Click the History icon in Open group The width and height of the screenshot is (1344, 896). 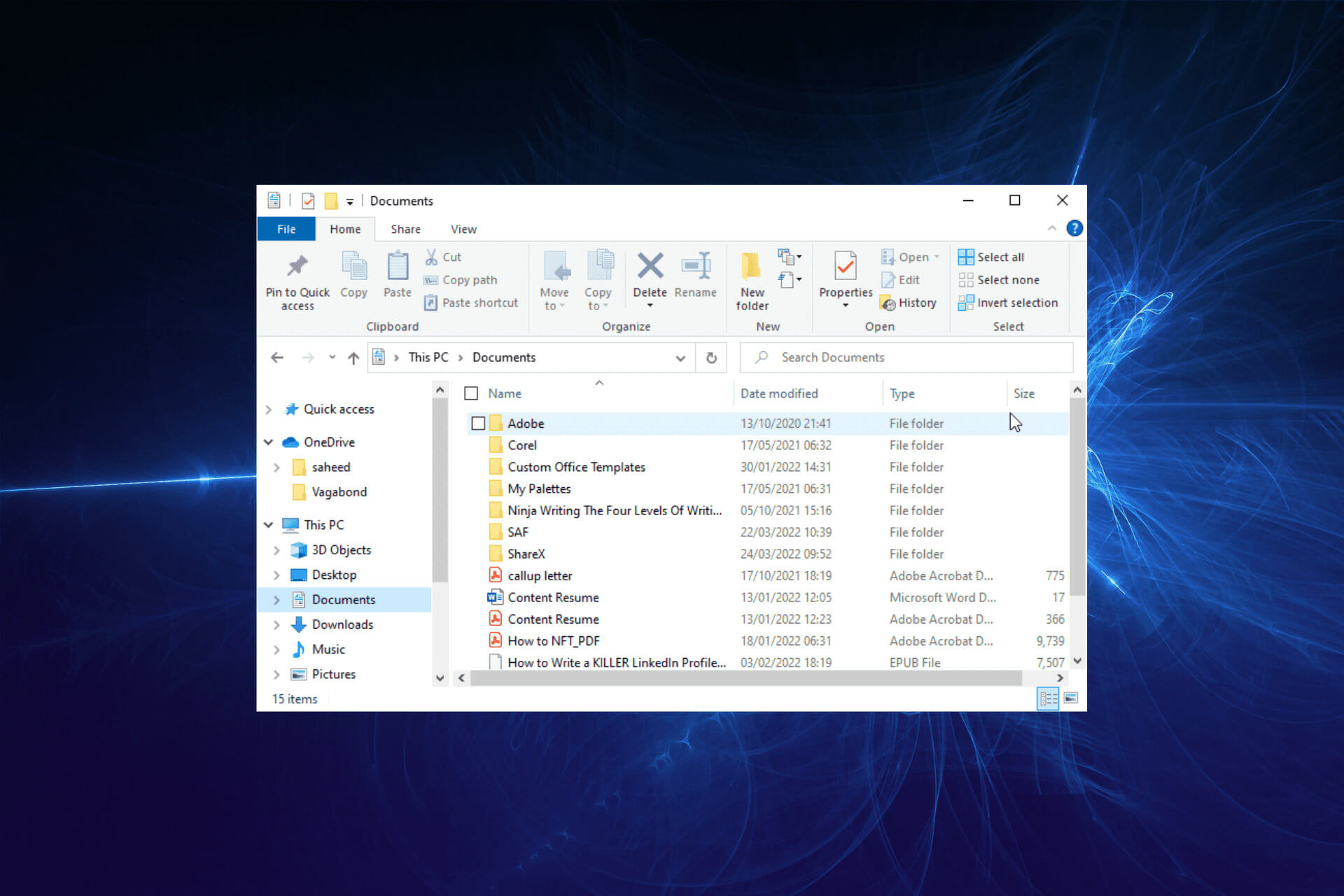pyautogui.click(x=888, y=303)
